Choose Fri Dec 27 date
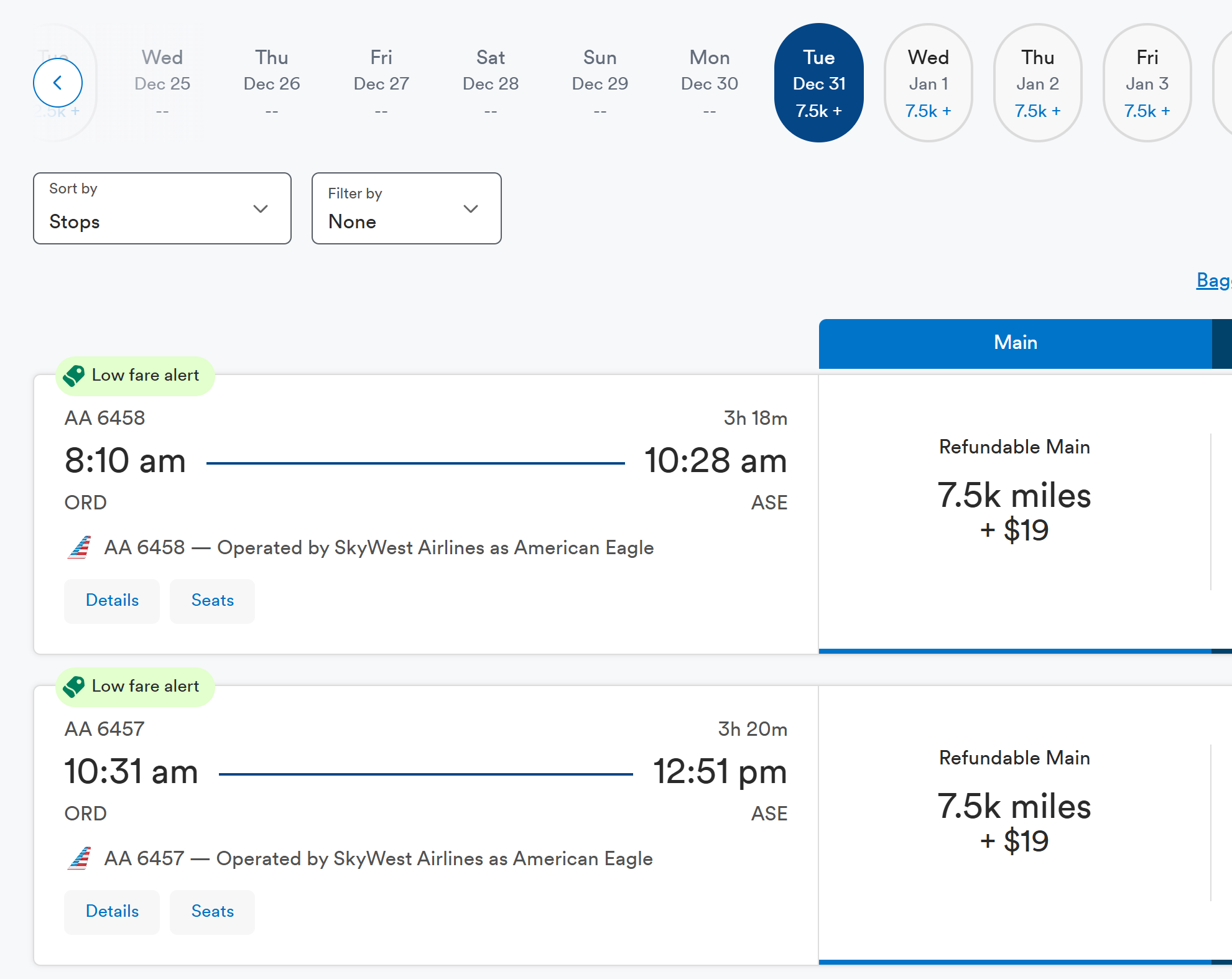Viewport: 1232px width, 979px height. coord(381,83)
